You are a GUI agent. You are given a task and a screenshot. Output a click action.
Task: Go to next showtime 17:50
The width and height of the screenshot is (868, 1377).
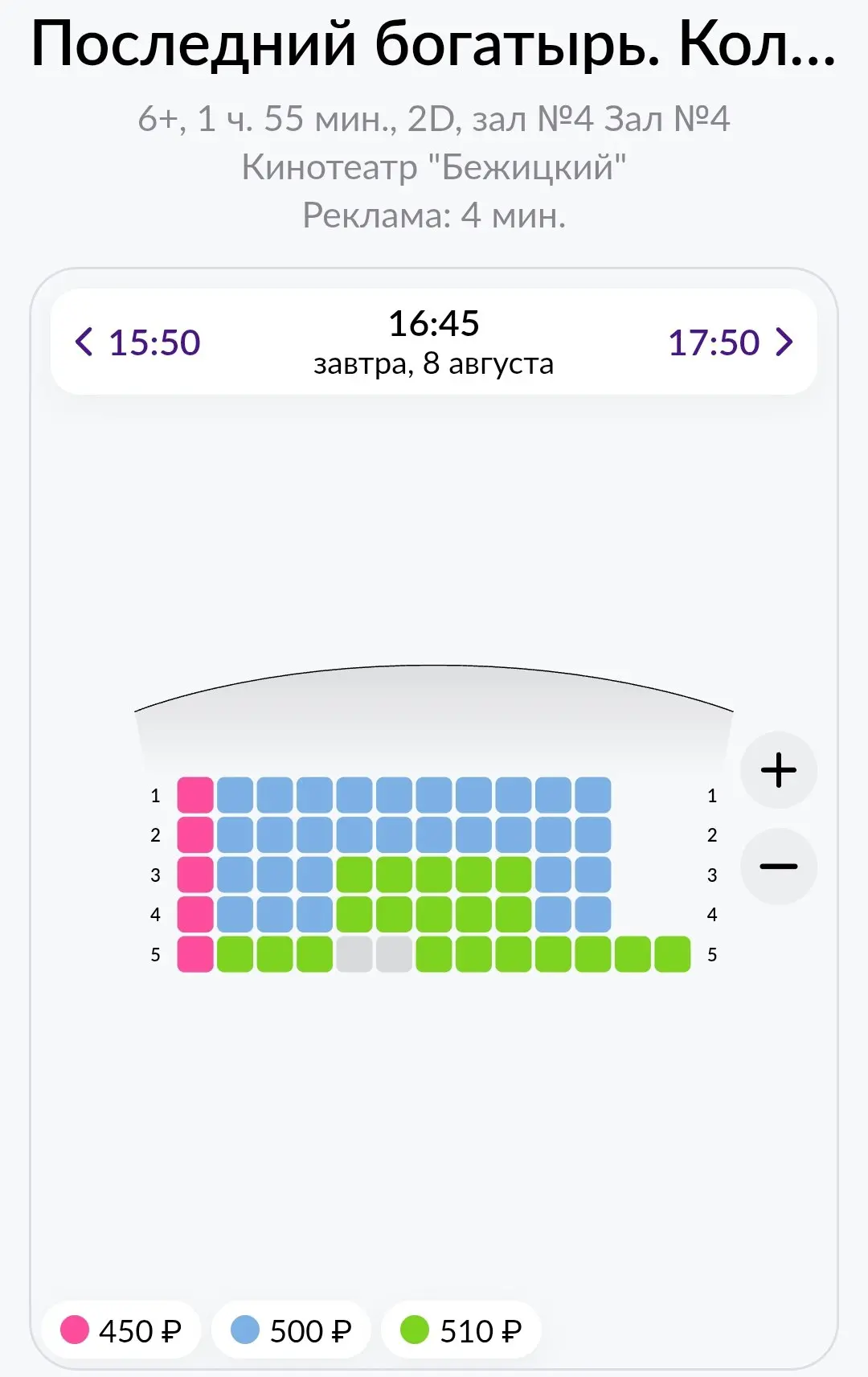point(731,342)
